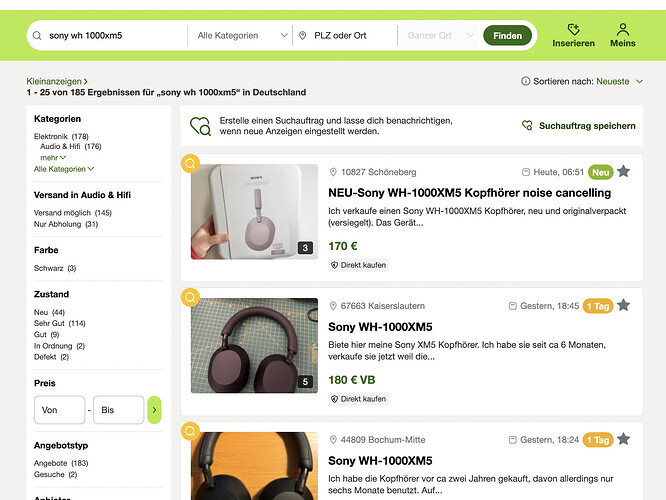The image size is (666, 500).
Task: Toggle the favorite star on Bochum-Mitte listing
Action: (624, 439)
